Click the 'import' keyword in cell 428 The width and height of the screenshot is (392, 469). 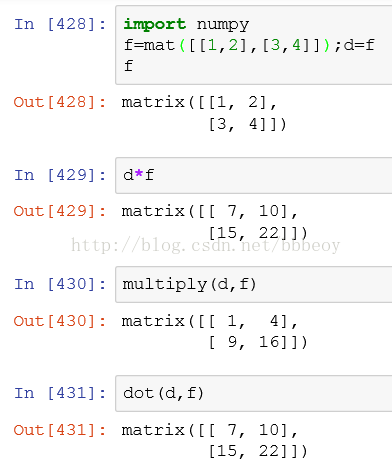coord(155,25)
